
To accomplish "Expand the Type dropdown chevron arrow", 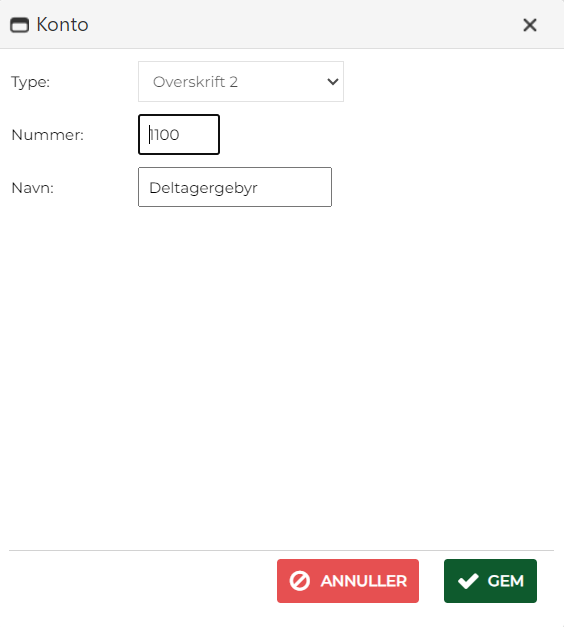I will [333, 82].
